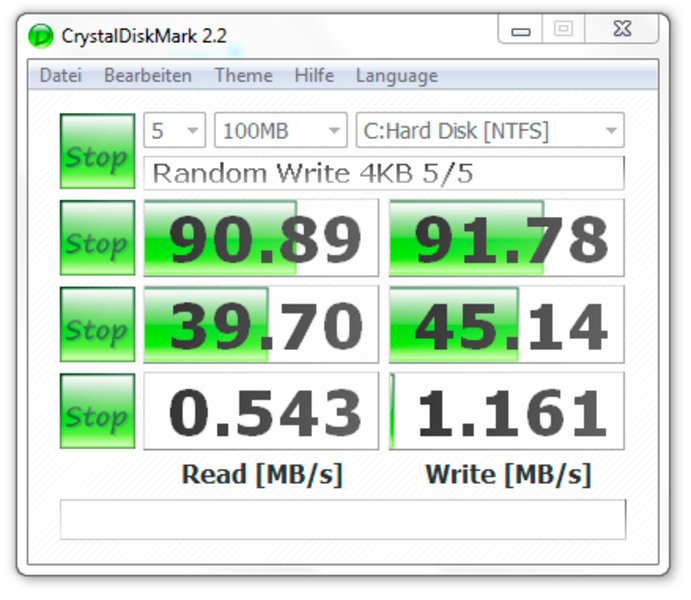
Task: Click the Write [MB/s] column label
Action: 508,474
